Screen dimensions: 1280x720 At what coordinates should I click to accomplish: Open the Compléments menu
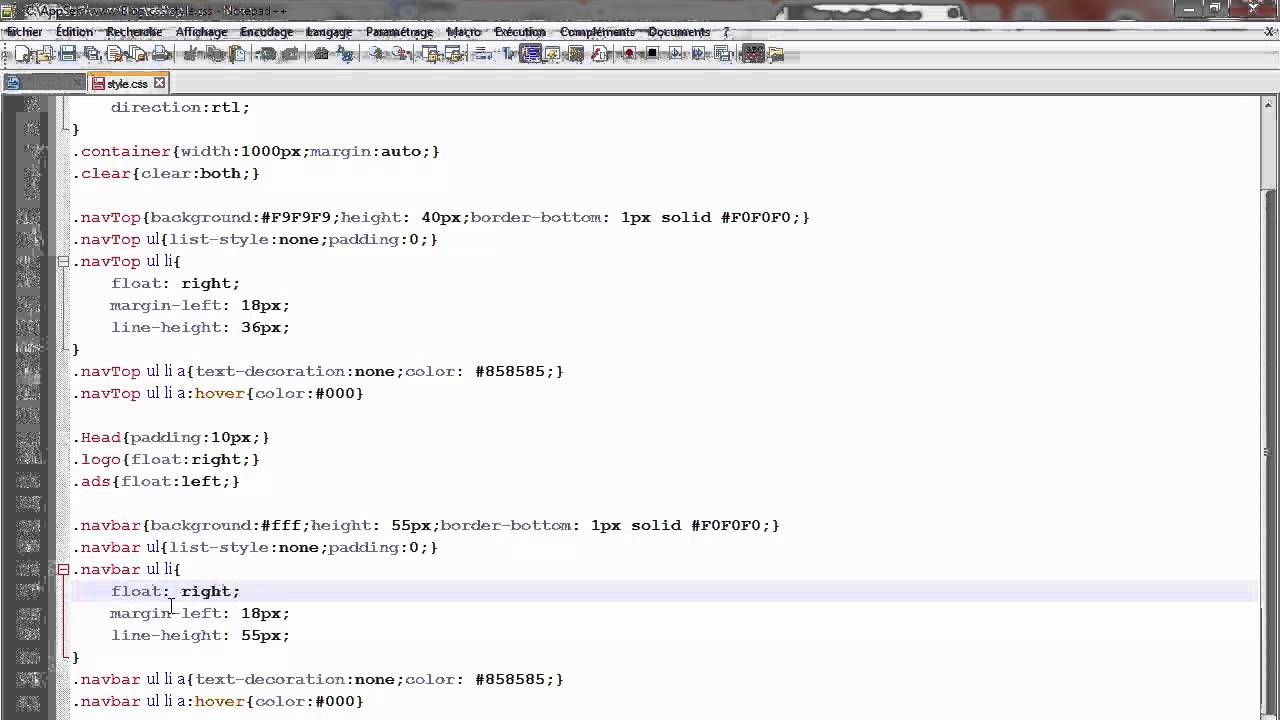coord(597,32)
